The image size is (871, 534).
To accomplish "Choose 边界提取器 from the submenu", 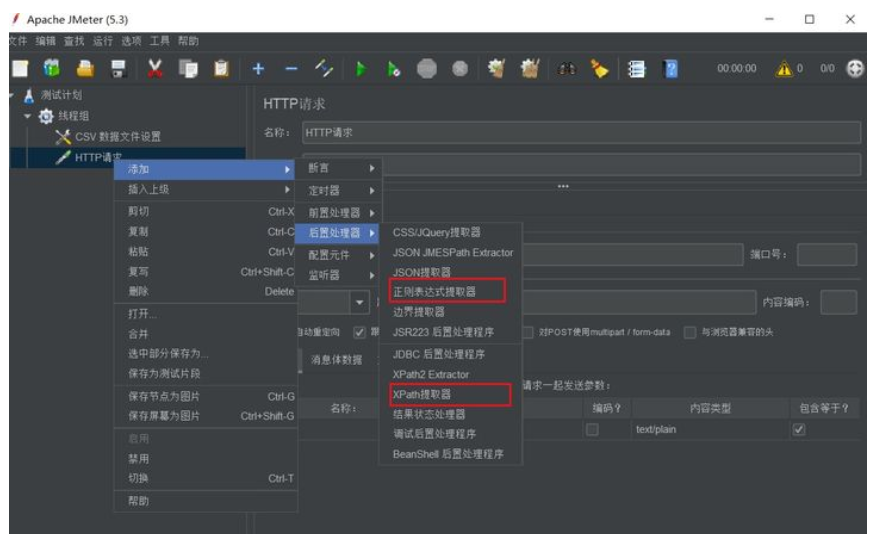I will (450, 312).
